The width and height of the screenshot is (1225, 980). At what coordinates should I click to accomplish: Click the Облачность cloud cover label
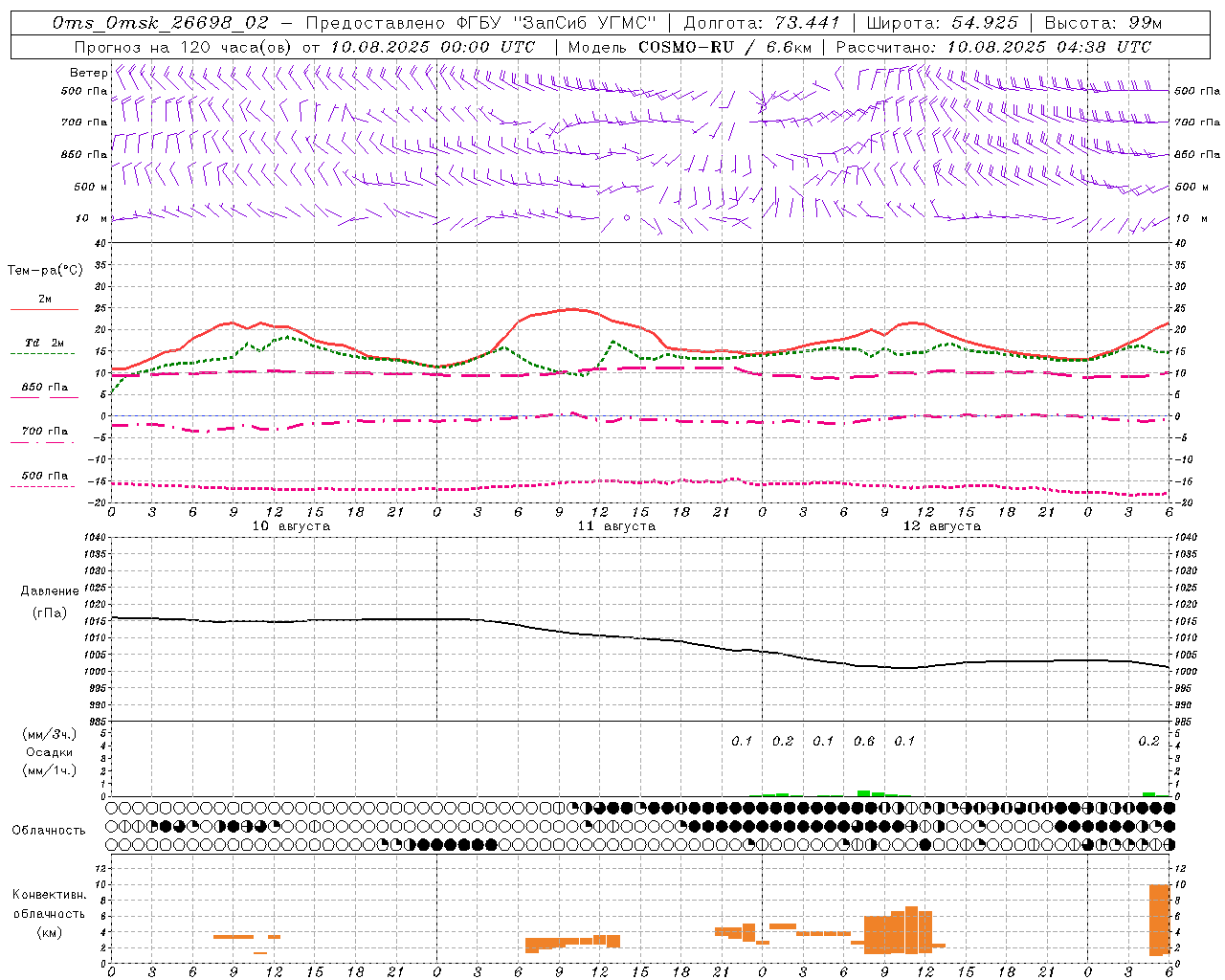49,831
